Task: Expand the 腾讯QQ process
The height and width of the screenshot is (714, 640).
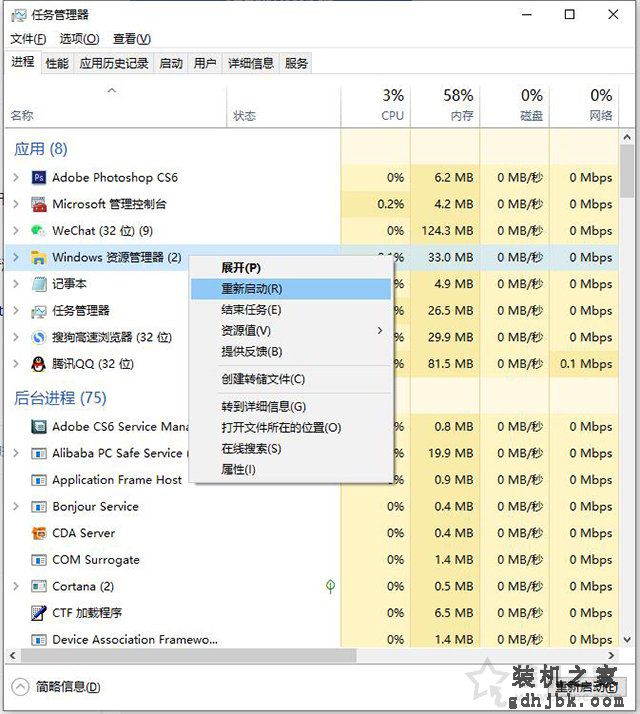Action: [16, 364]
